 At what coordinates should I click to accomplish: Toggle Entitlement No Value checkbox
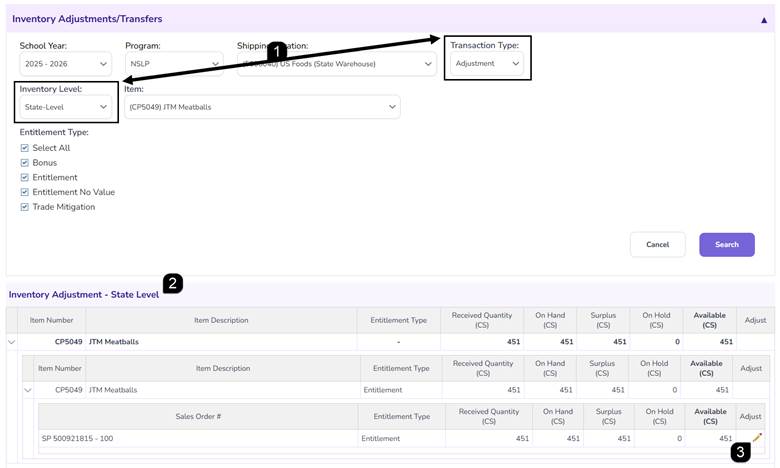tap(24, 192)
